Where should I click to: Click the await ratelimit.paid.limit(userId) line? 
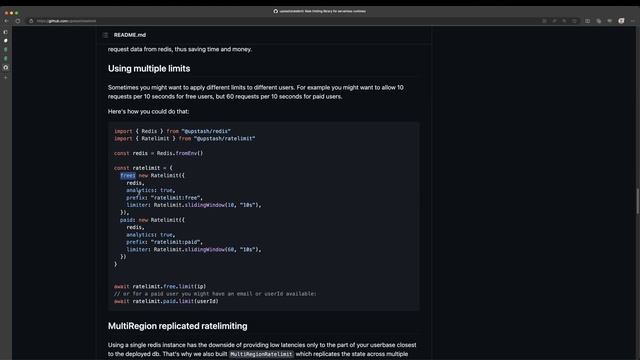(x=166, y=301)
